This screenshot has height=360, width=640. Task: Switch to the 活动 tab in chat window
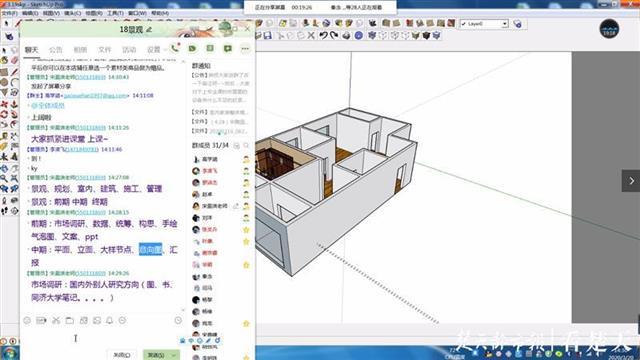pyautogui.click(x=129, y=50)
